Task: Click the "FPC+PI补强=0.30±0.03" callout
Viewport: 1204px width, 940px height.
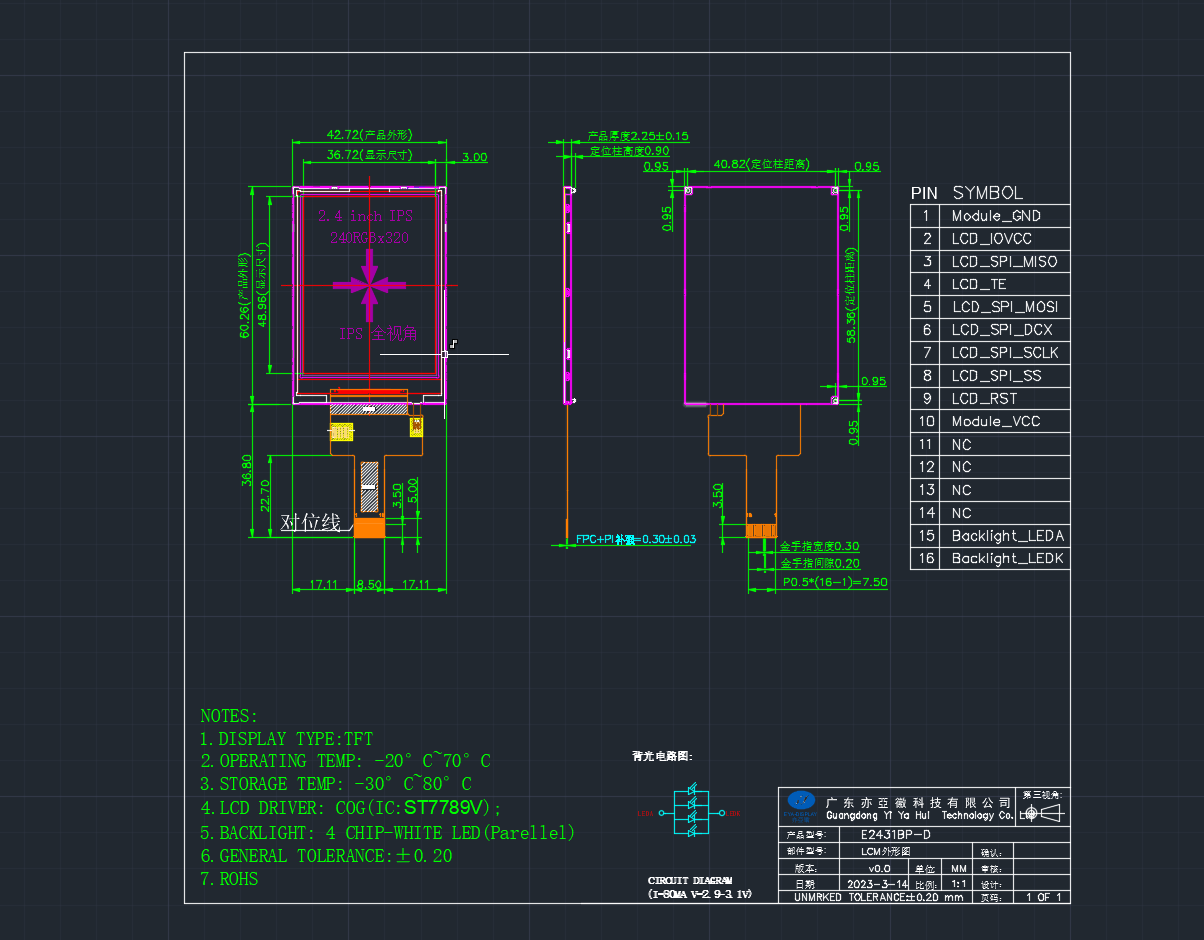Action: coord(636,539)
